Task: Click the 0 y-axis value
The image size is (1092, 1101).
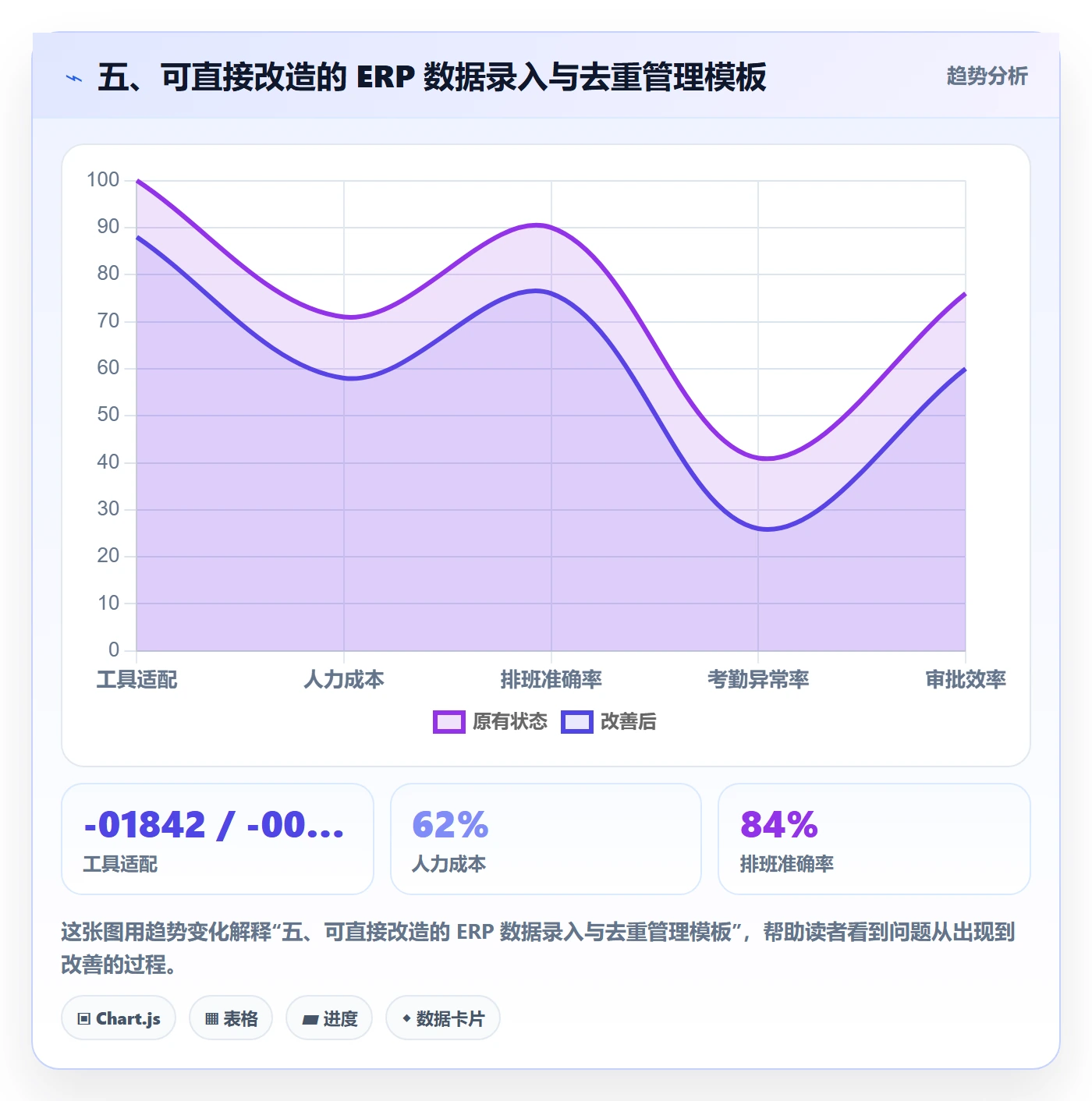Action: [x=114, y=650]
